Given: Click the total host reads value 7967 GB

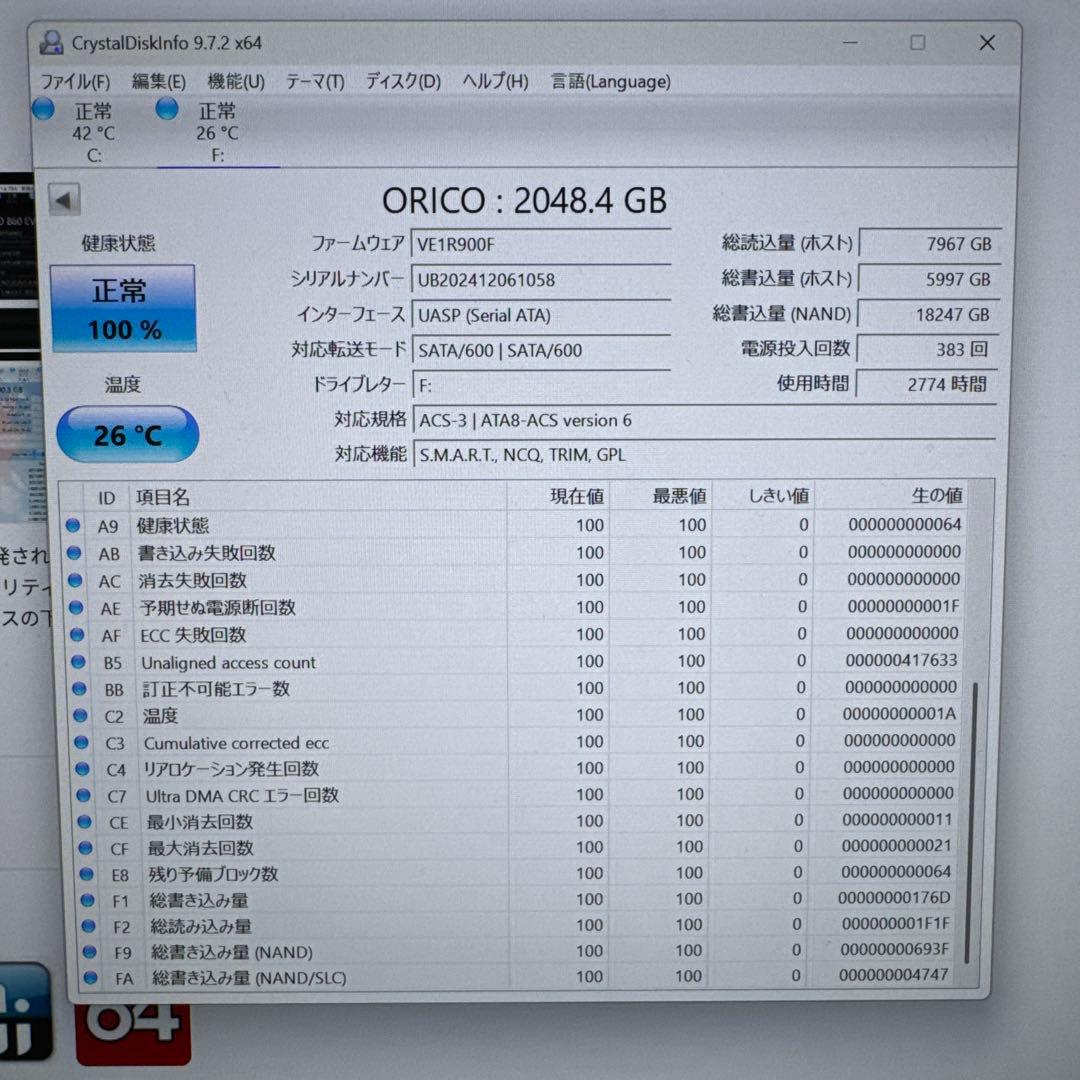Looking at the screenshot, I should coord(929,244).
